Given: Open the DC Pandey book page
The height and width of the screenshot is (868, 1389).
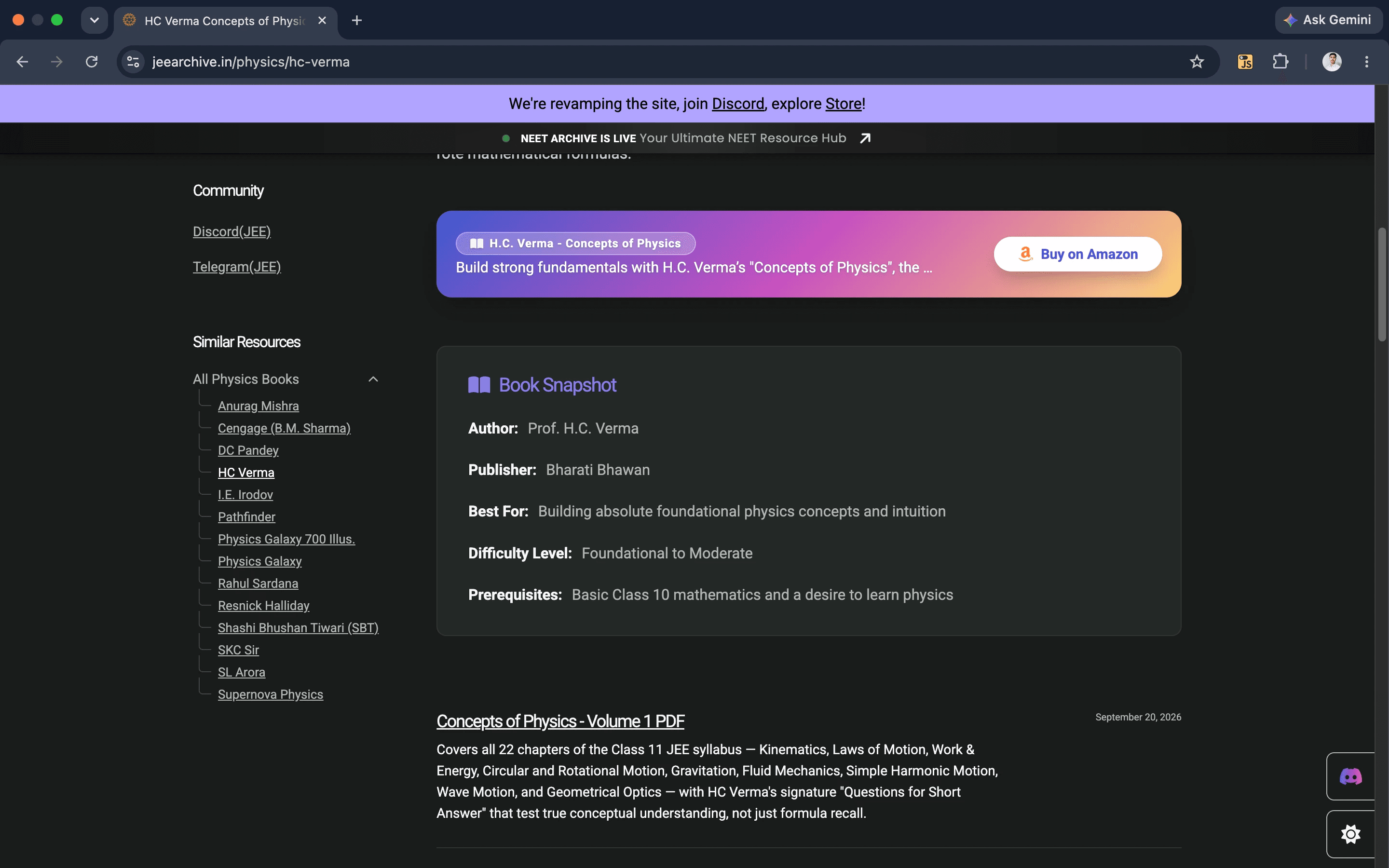Looking at the screenshot, I should [x=248, y=451].
